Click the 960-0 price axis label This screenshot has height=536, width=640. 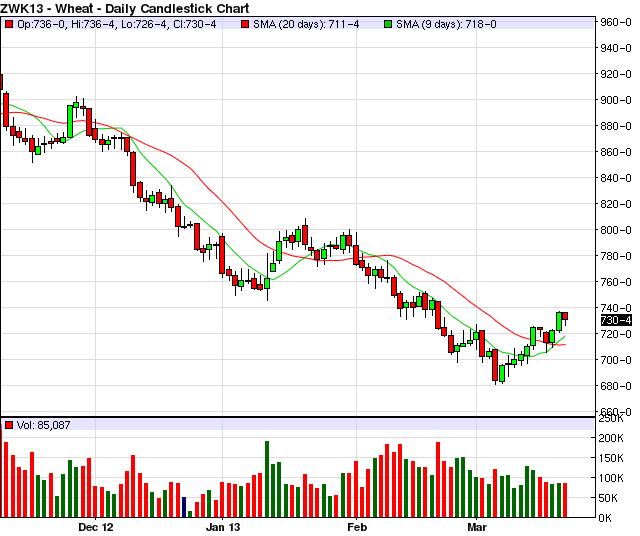pyautogui.click(x=616, y=22)
